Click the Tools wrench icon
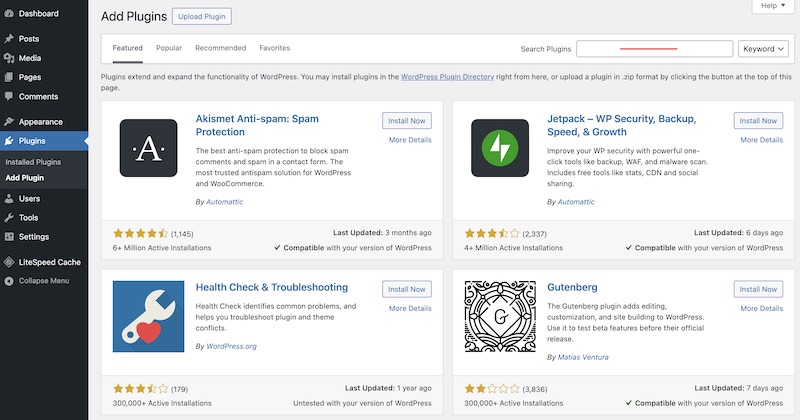 coord(9,217)
